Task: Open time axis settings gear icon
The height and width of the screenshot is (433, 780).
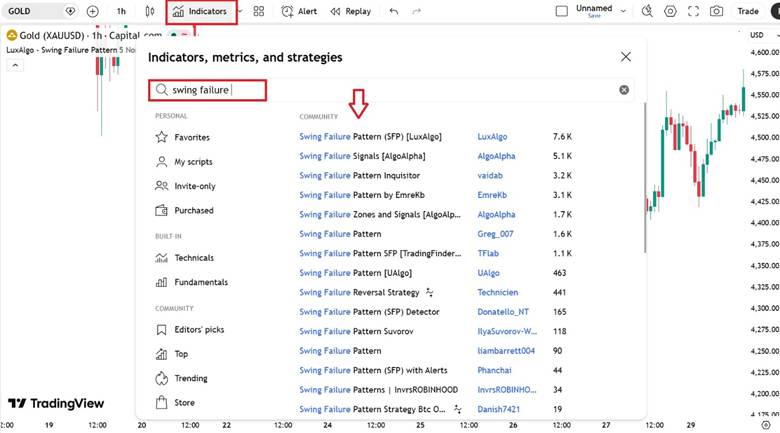Action: (766, 425)
